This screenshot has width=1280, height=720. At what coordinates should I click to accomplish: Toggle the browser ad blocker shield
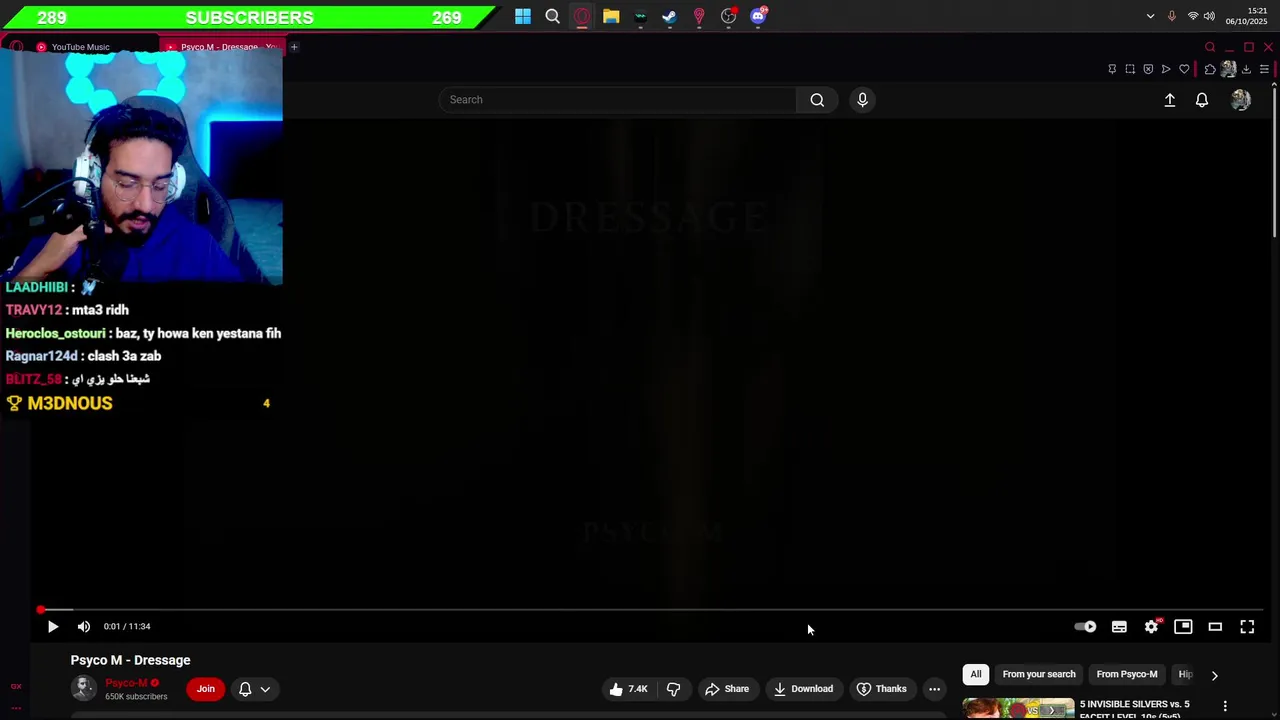[x=1148, y=69]
